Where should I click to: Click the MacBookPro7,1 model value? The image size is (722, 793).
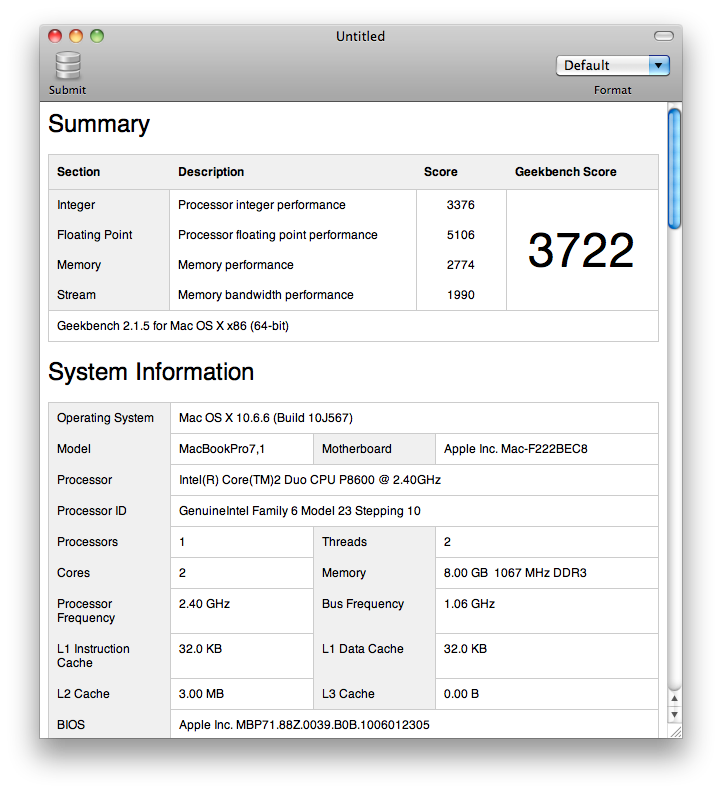[222, 449]
